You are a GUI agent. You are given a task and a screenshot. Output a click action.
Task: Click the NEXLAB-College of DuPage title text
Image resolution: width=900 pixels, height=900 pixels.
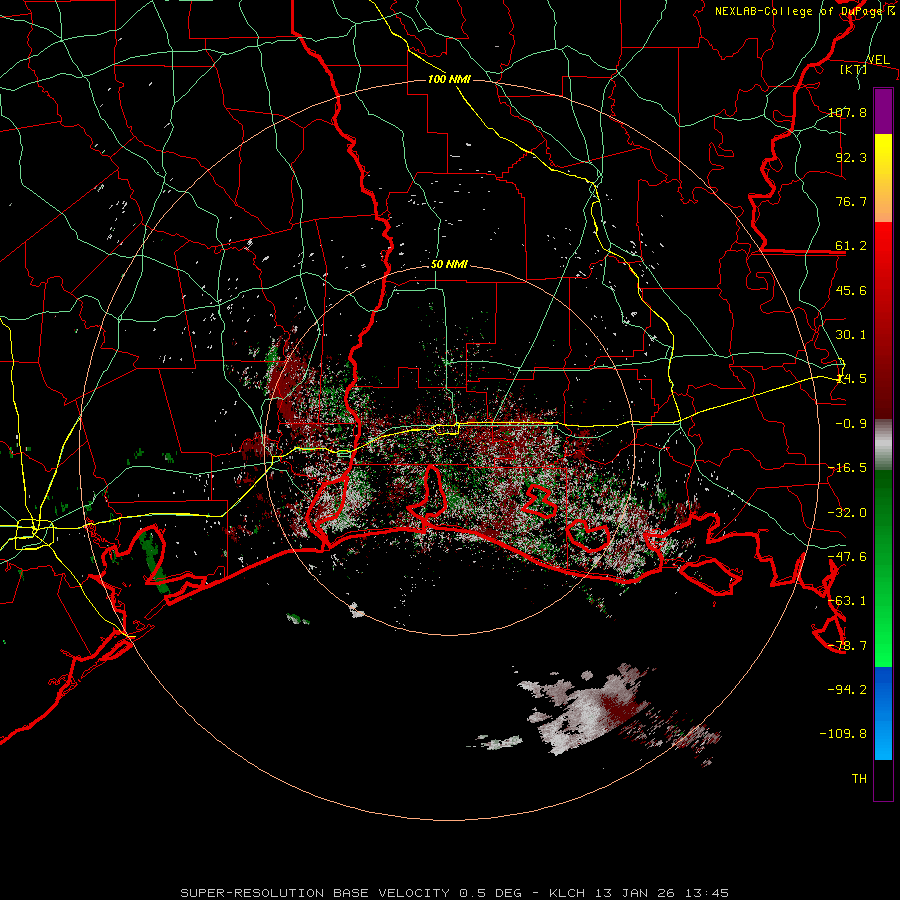[800, 11]
